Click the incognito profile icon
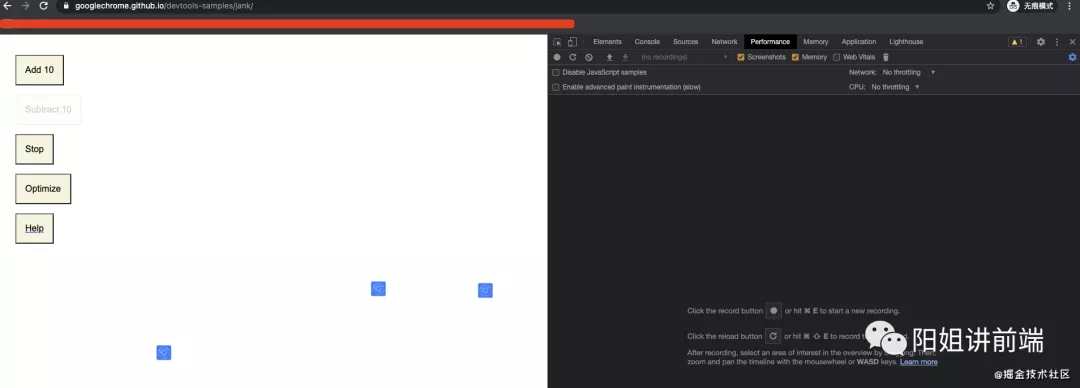The image size is (1080, 388). [x=1013, y=6]
